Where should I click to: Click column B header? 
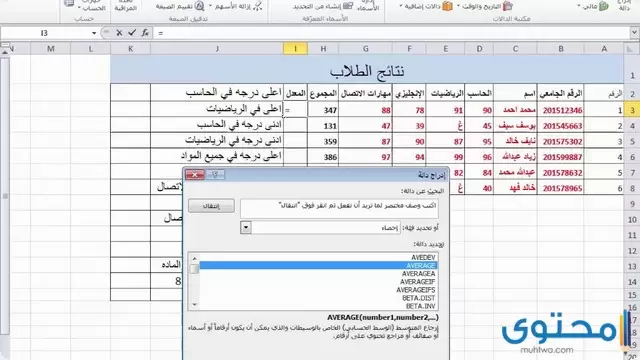pyautogui.click(x=560, y=49)
